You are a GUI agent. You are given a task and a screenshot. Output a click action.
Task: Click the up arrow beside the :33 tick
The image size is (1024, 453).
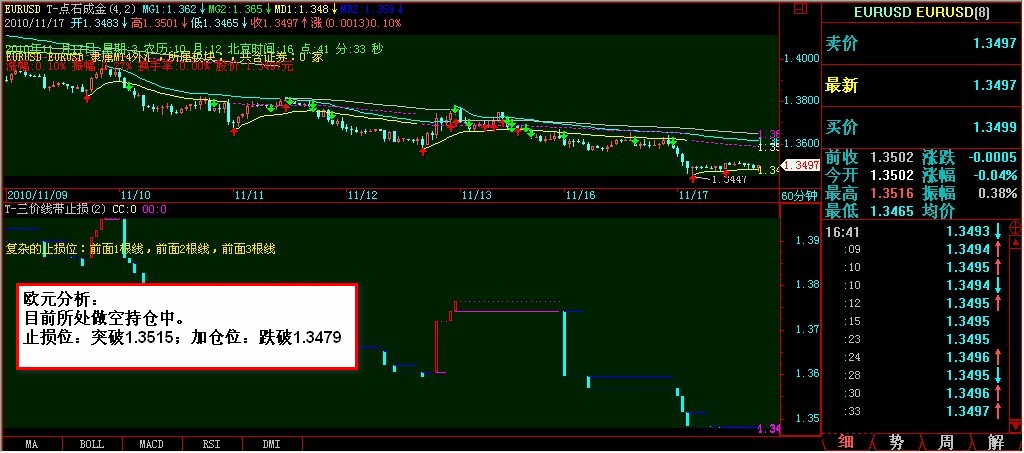coord(999,411)
